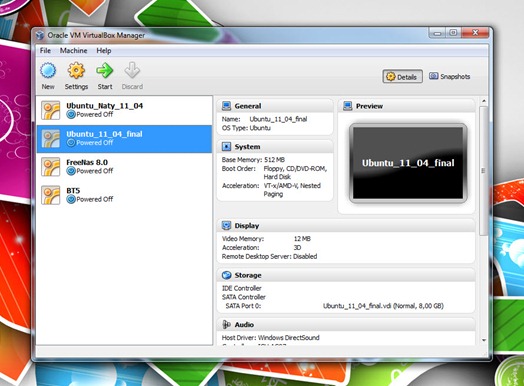This screenshot has height=386, width=524.
Task: Click the details pane scroll down arrow
Action: tap(484, 340)
